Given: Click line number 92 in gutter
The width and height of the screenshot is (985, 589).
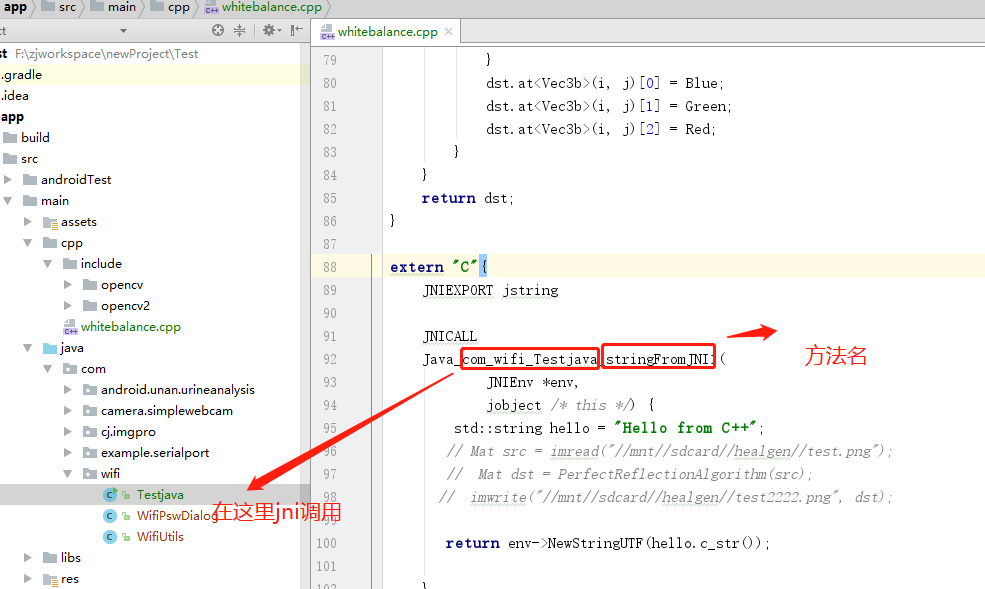Looking at the screenshot, I should click(330, 359).
